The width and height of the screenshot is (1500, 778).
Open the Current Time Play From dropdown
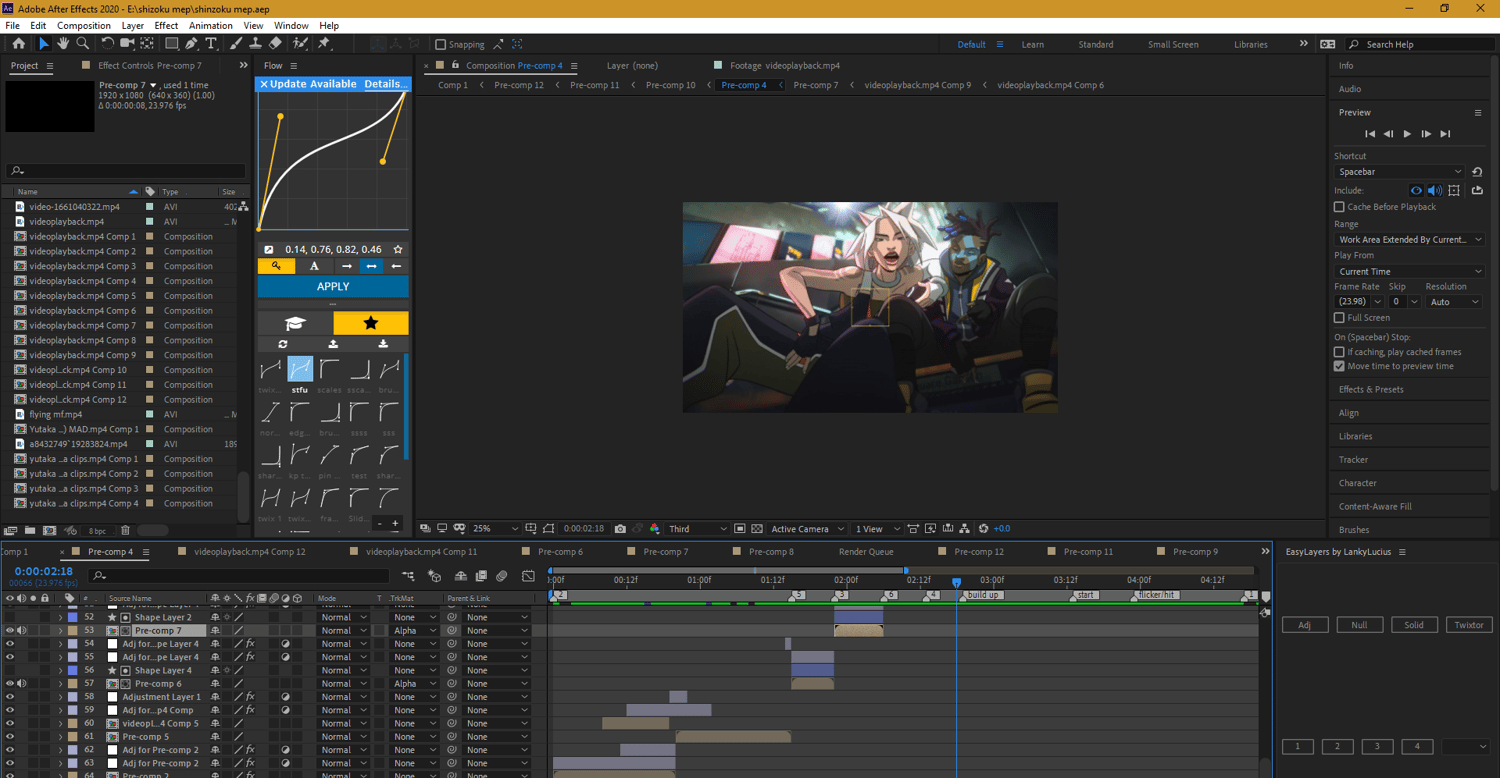coord(1410,272)
